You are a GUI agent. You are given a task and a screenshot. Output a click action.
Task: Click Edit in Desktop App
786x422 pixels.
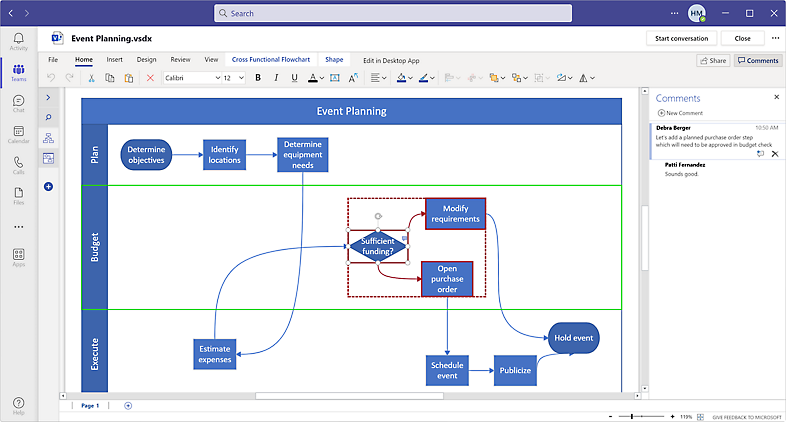coord(390,60)
